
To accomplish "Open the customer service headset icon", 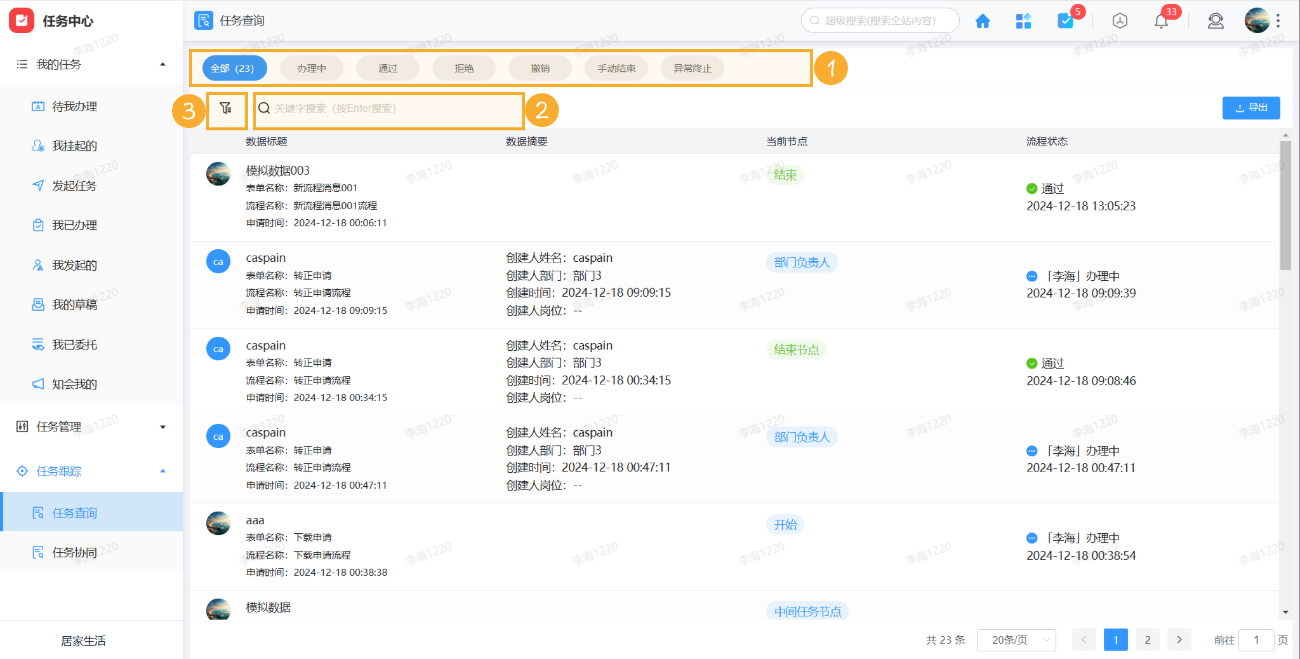I will (x=1215, y=20).
